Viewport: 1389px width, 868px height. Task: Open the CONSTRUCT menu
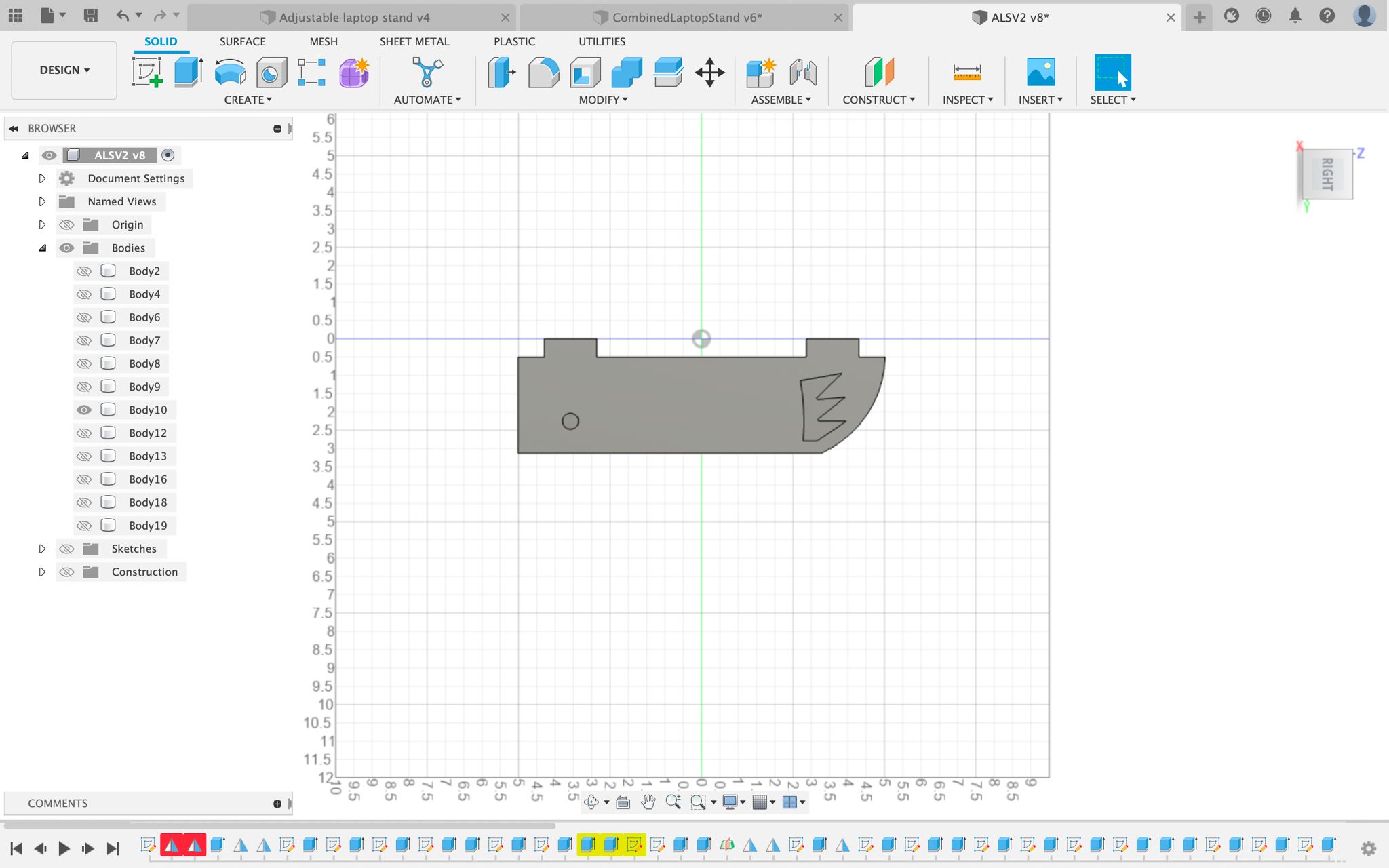pyautogui.click(x=878, y=100)
